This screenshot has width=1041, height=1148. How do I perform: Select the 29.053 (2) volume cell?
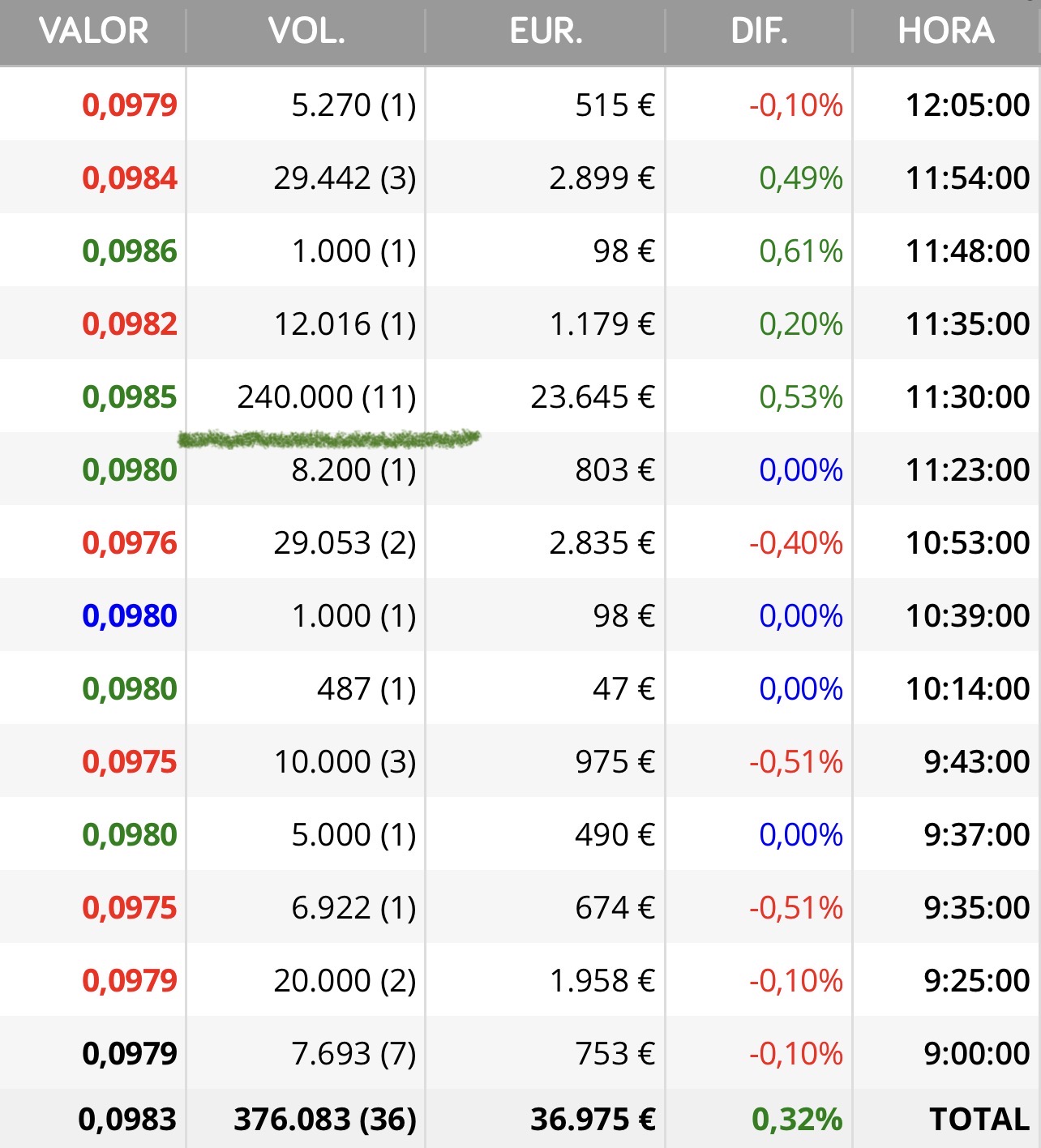click(345, 543)
